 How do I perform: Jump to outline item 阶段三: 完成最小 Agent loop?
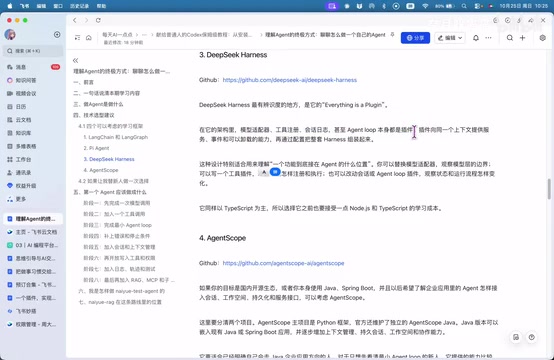[x=117, y=225]
